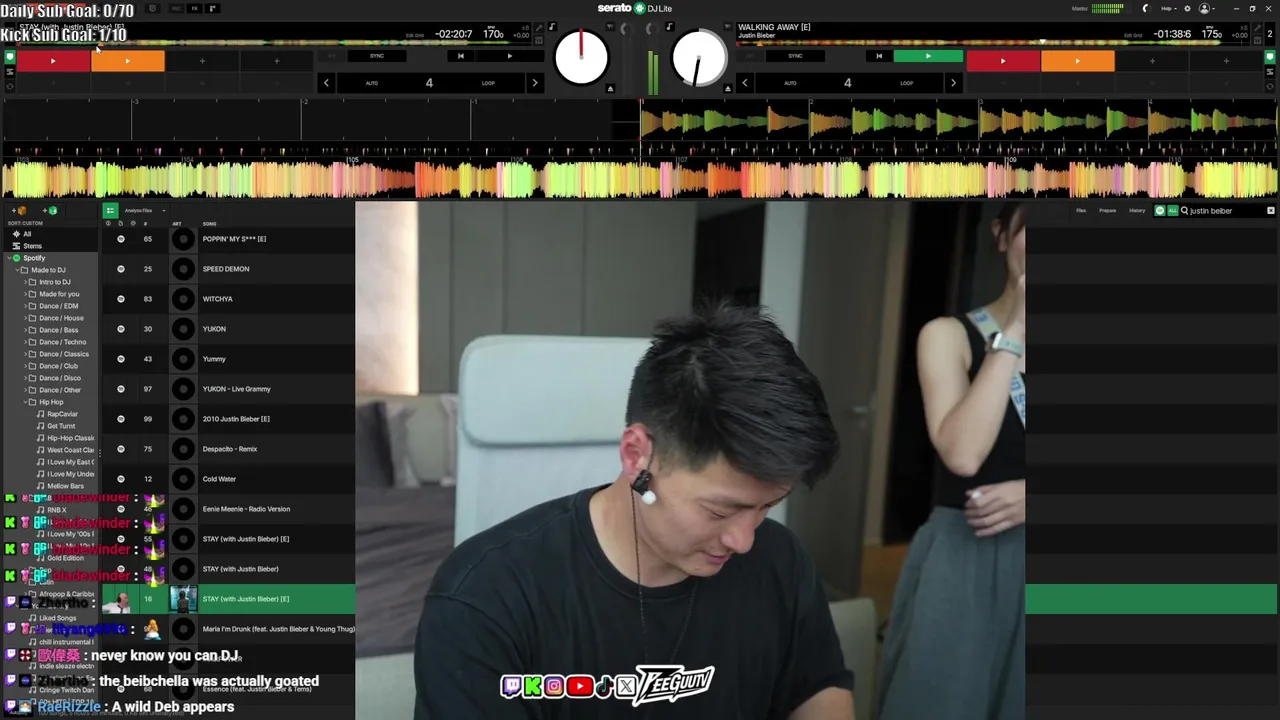
Task: Select the Despacito - Remix track
Action: (x=228, y=449)
